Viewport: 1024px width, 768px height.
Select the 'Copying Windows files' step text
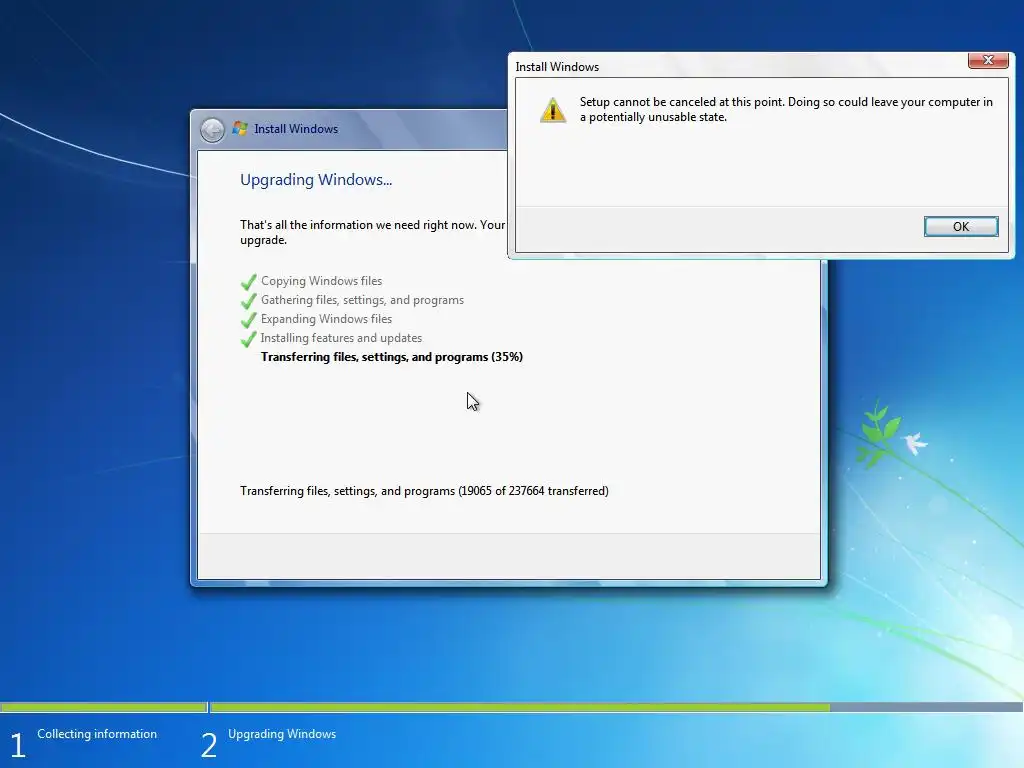[321, 281]
